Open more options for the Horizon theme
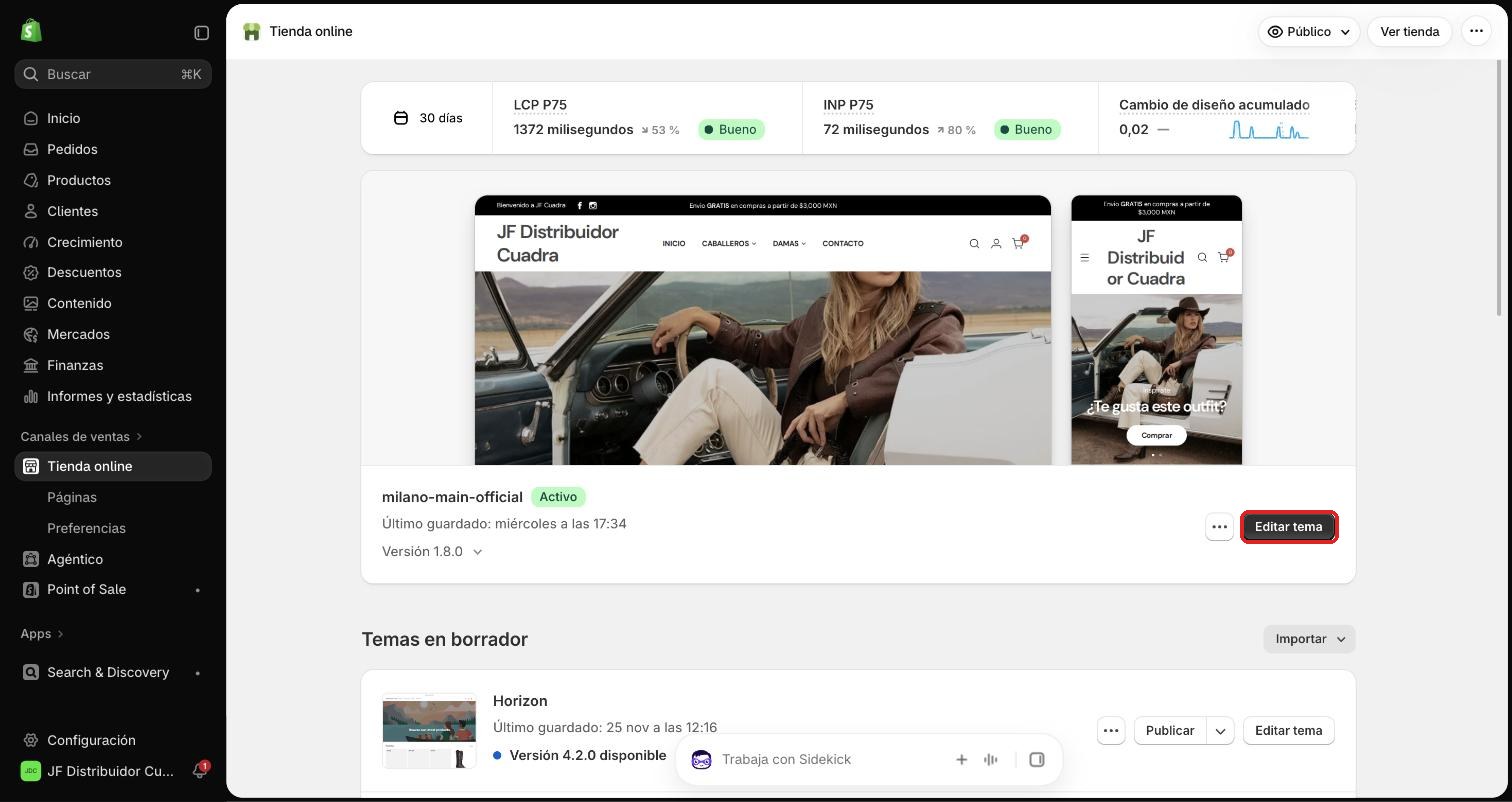The width and height of the screenshot is (1512, 802). 1111,731
